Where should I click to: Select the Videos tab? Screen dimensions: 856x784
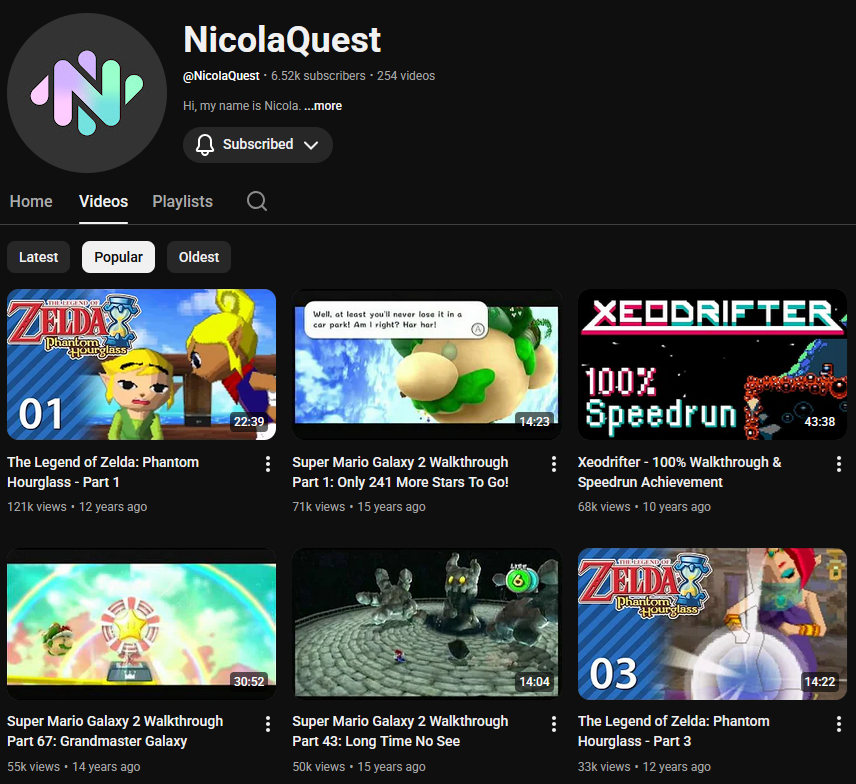click(x=103, y=201)
